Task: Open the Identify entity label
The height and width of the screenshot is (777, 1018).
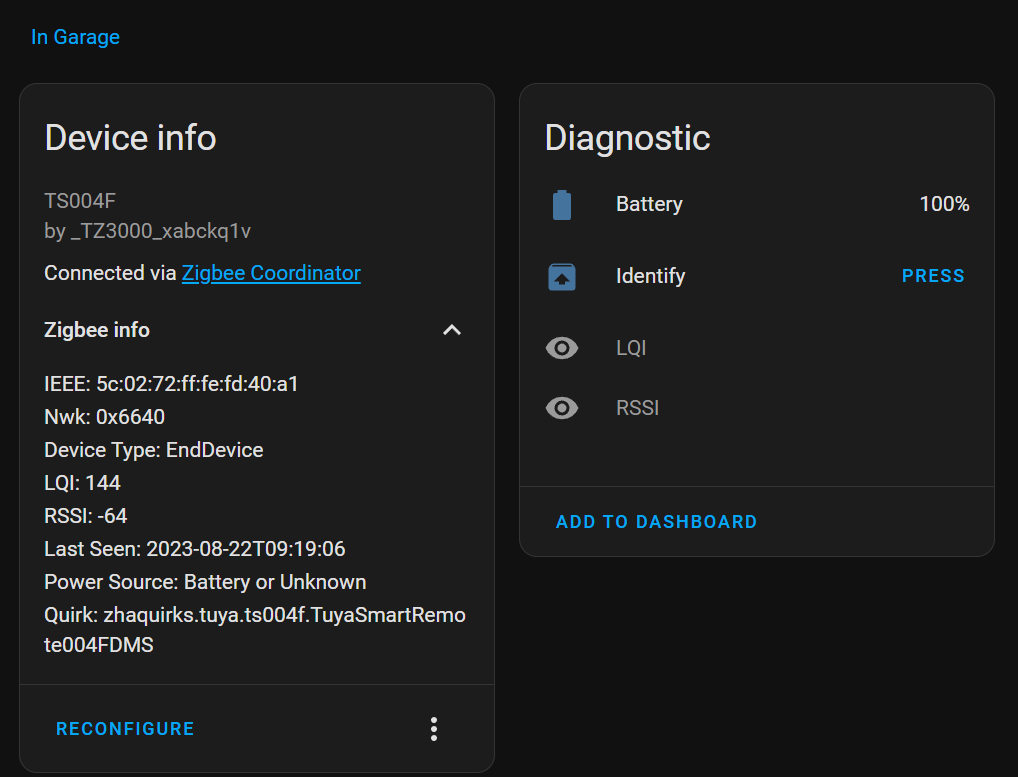Action: point(650,276)
